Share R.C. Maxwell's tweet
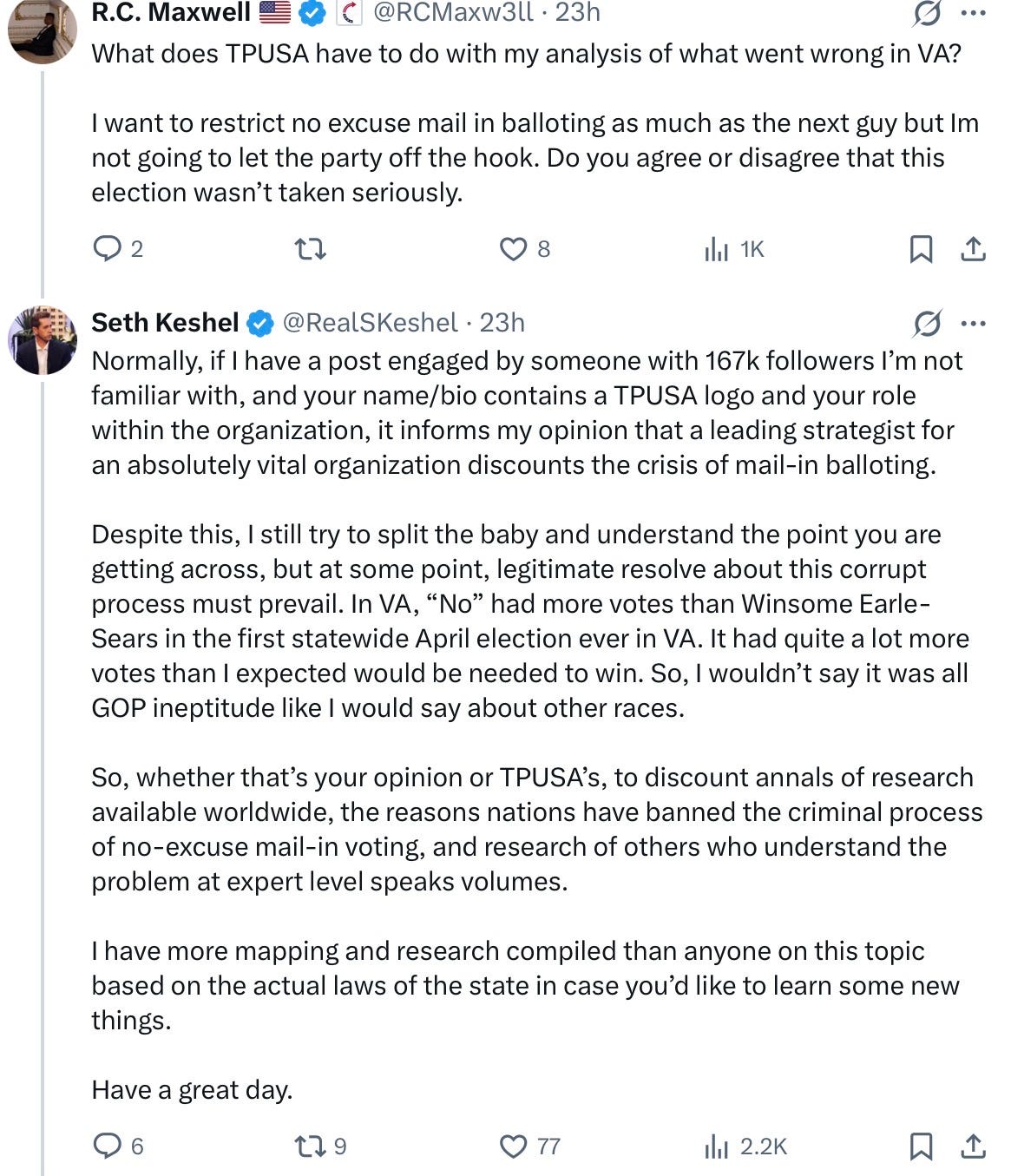Image resolution: width=1011 pixels, height=1176 pixels. (974, 250)
